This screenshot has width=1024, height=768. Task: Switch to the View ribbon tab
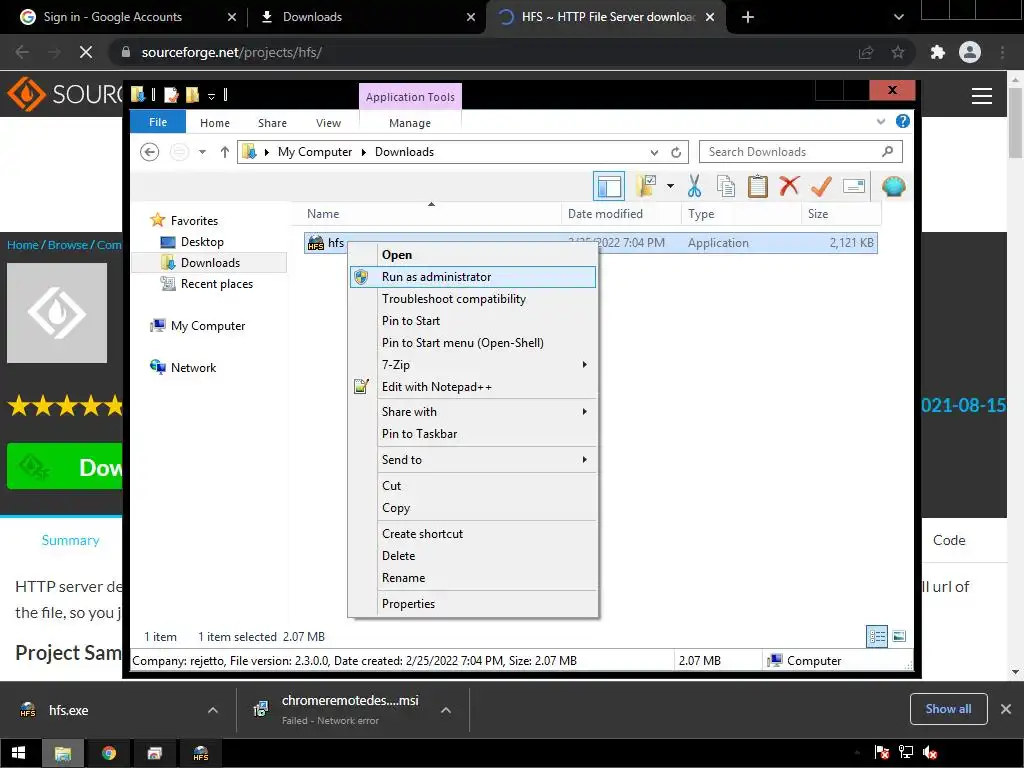point(328,123)
